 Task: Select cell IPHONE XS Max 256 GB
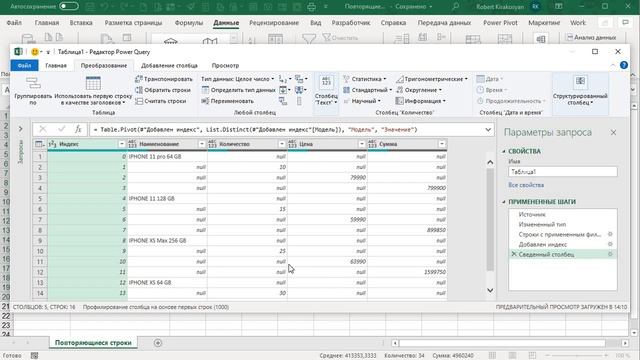(167, 241)
